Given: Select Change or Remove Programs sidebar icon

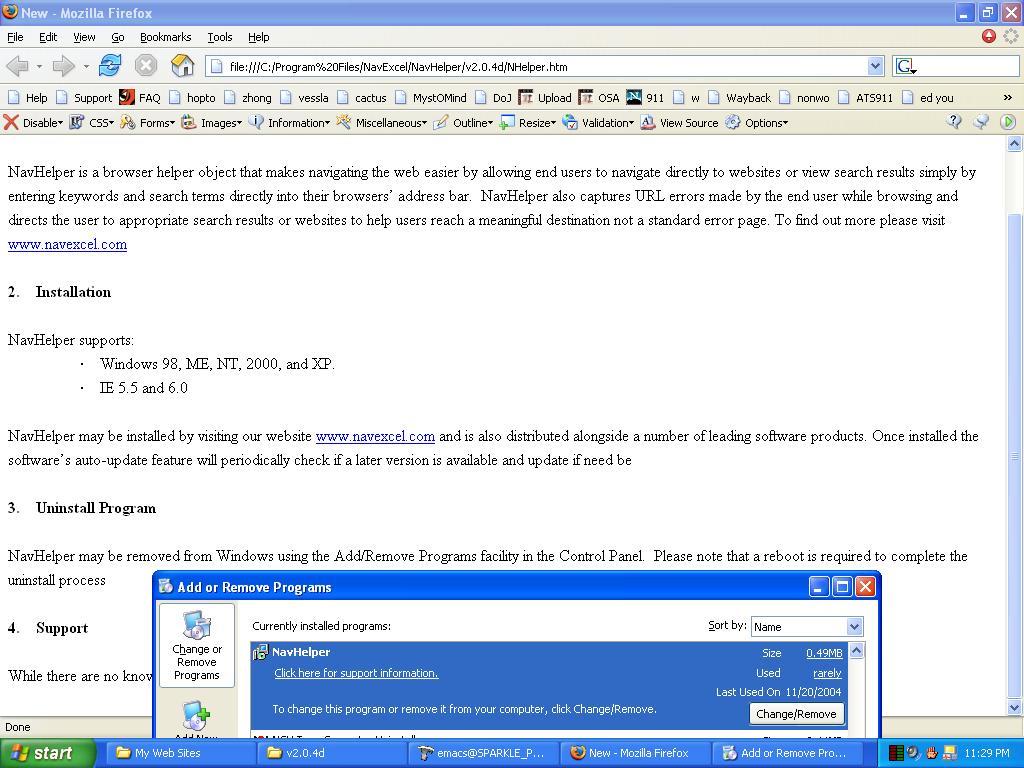Looking at the screenshot, I should point(197,645).
